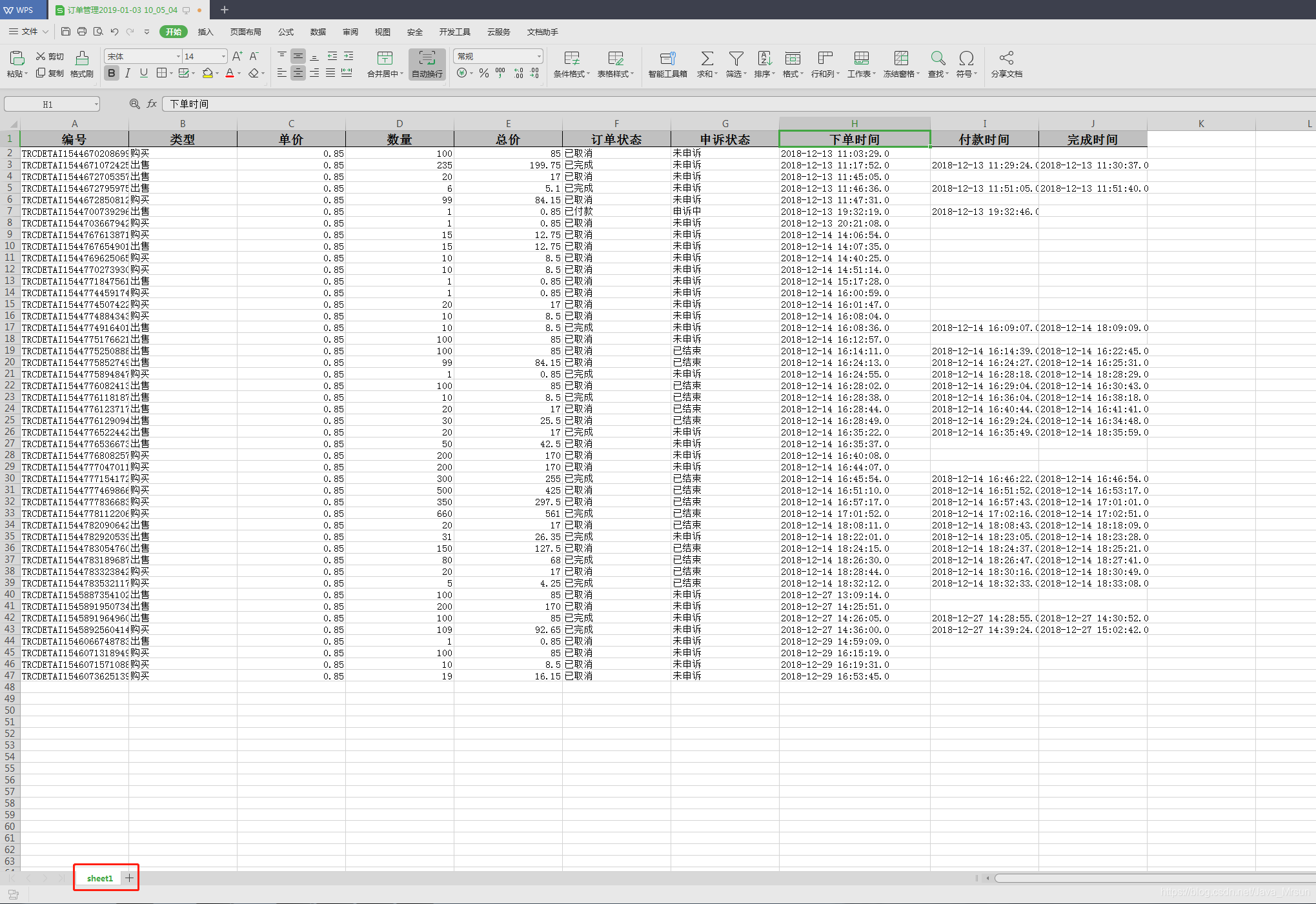Expand the cell name box dropdown
The image size is (1316, 904).
[x=96, y=104]
